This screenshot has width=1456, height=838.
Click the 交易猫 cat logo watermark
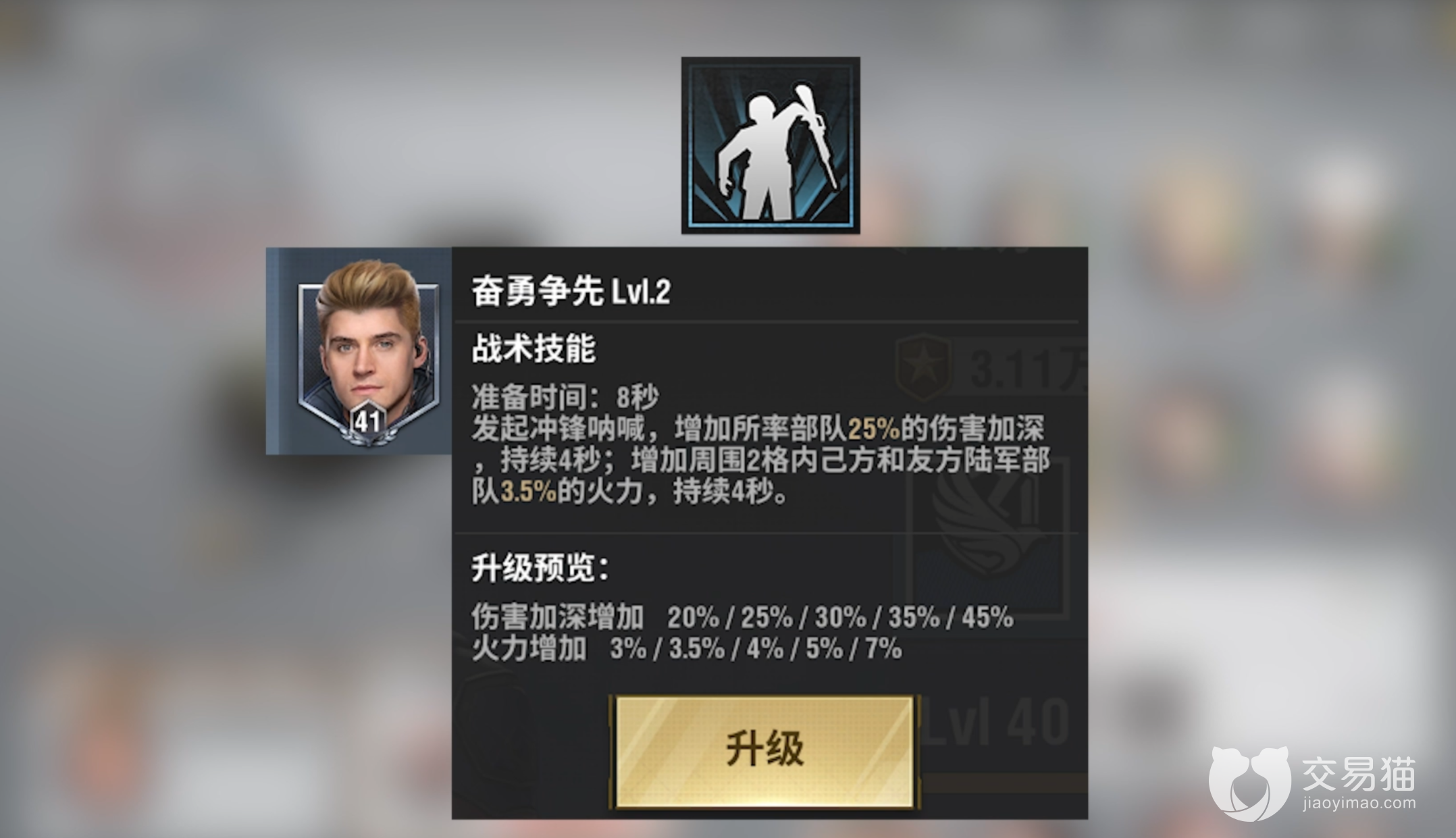tap(1249, 783)
